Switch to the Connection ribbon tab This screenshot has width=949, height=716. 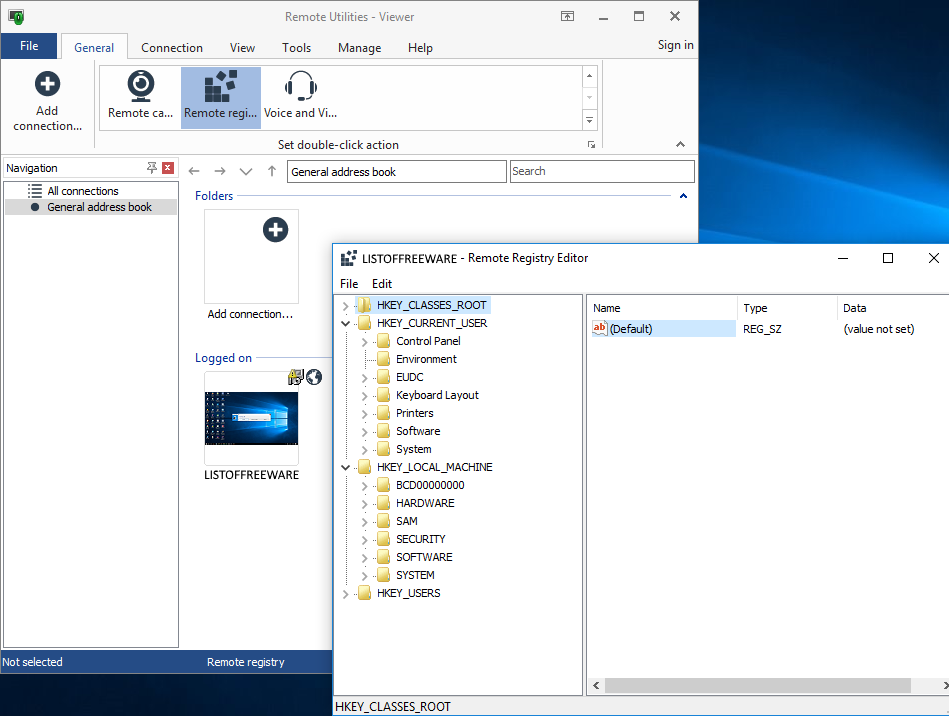172,47
